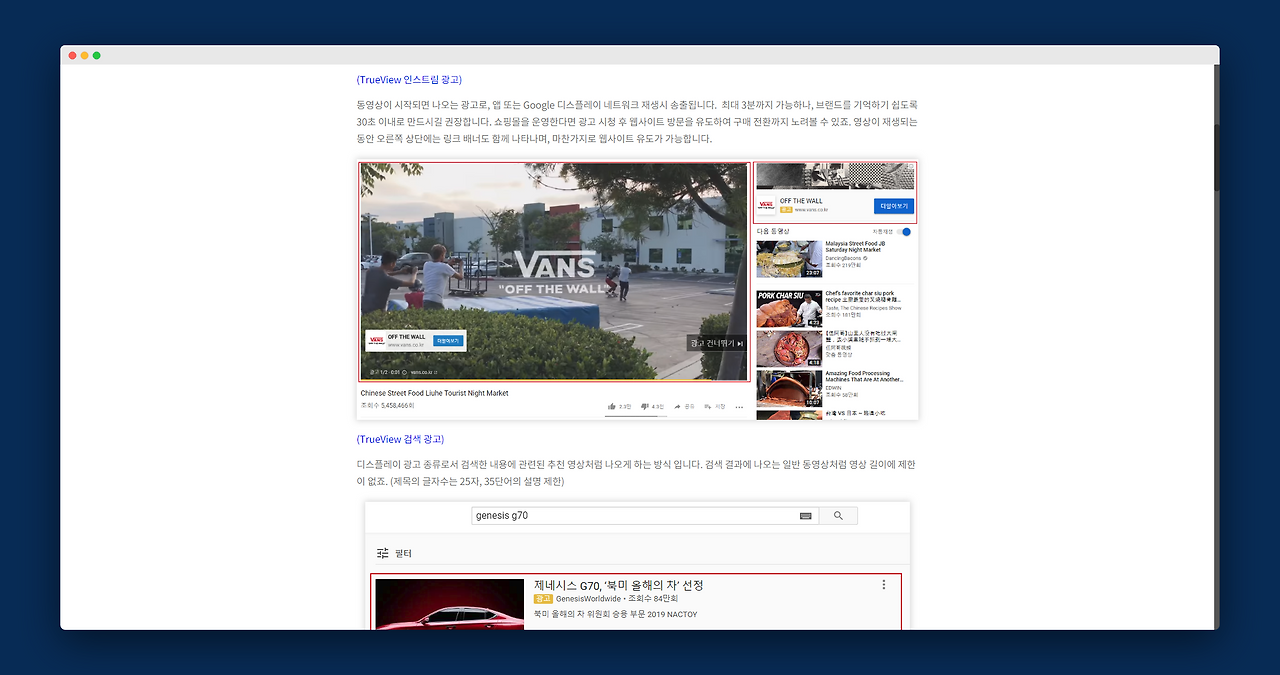Open the Pork Char Siu video thumbnail

pos(789,309)
